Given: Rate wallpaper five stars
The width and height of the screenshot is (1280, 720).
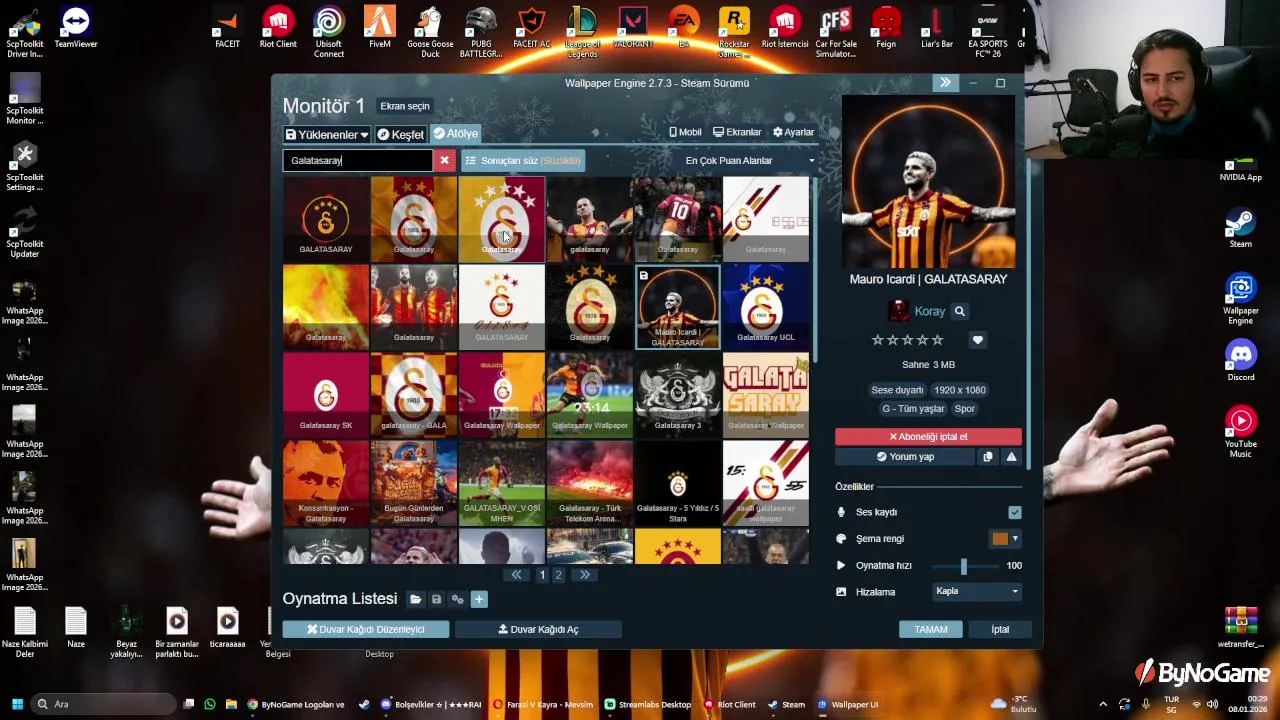Looking at the screenshot, I should point(938,340).
